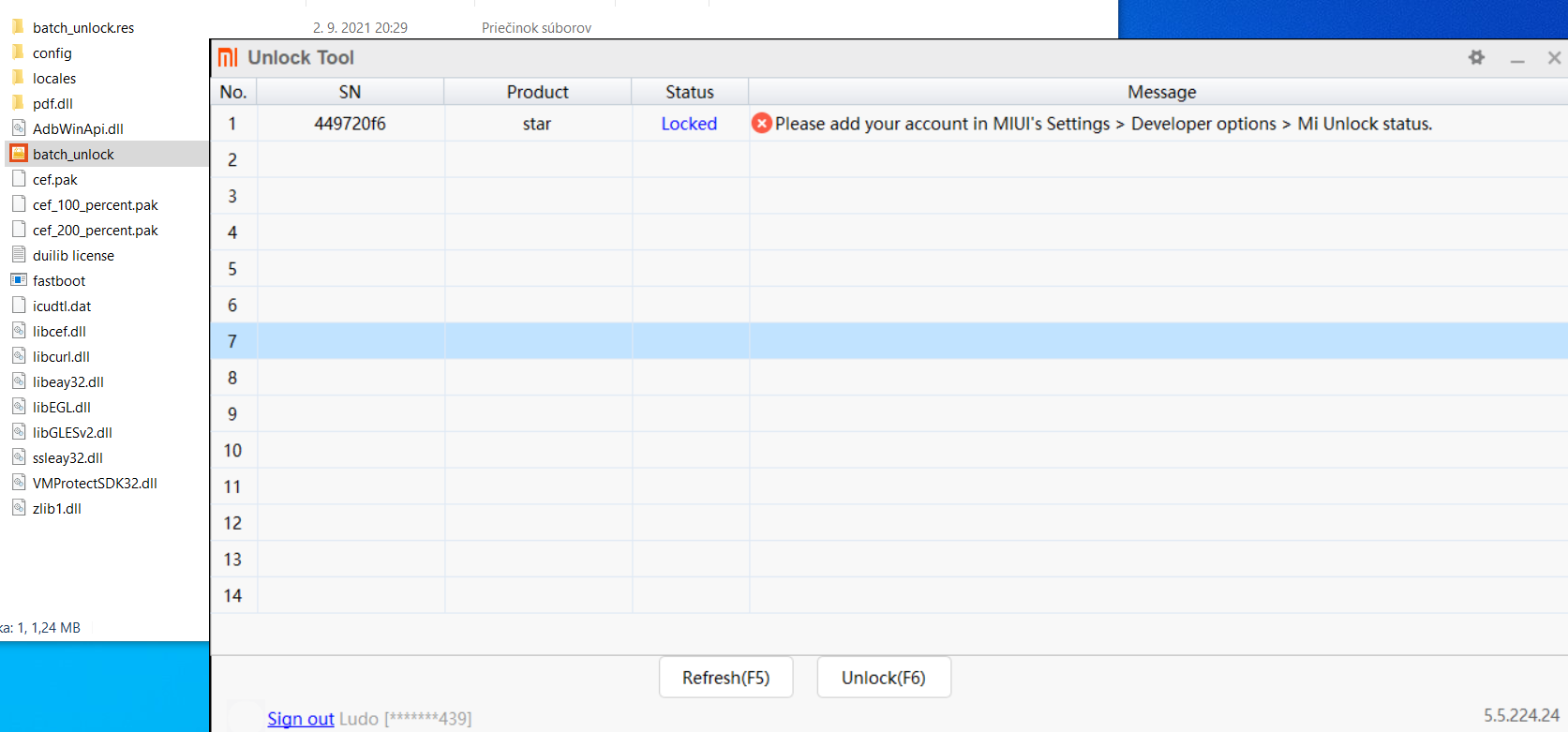Select the pdf.dll folder icon
This screenshot has height=732, width=1568.
[x=18, y=103]
